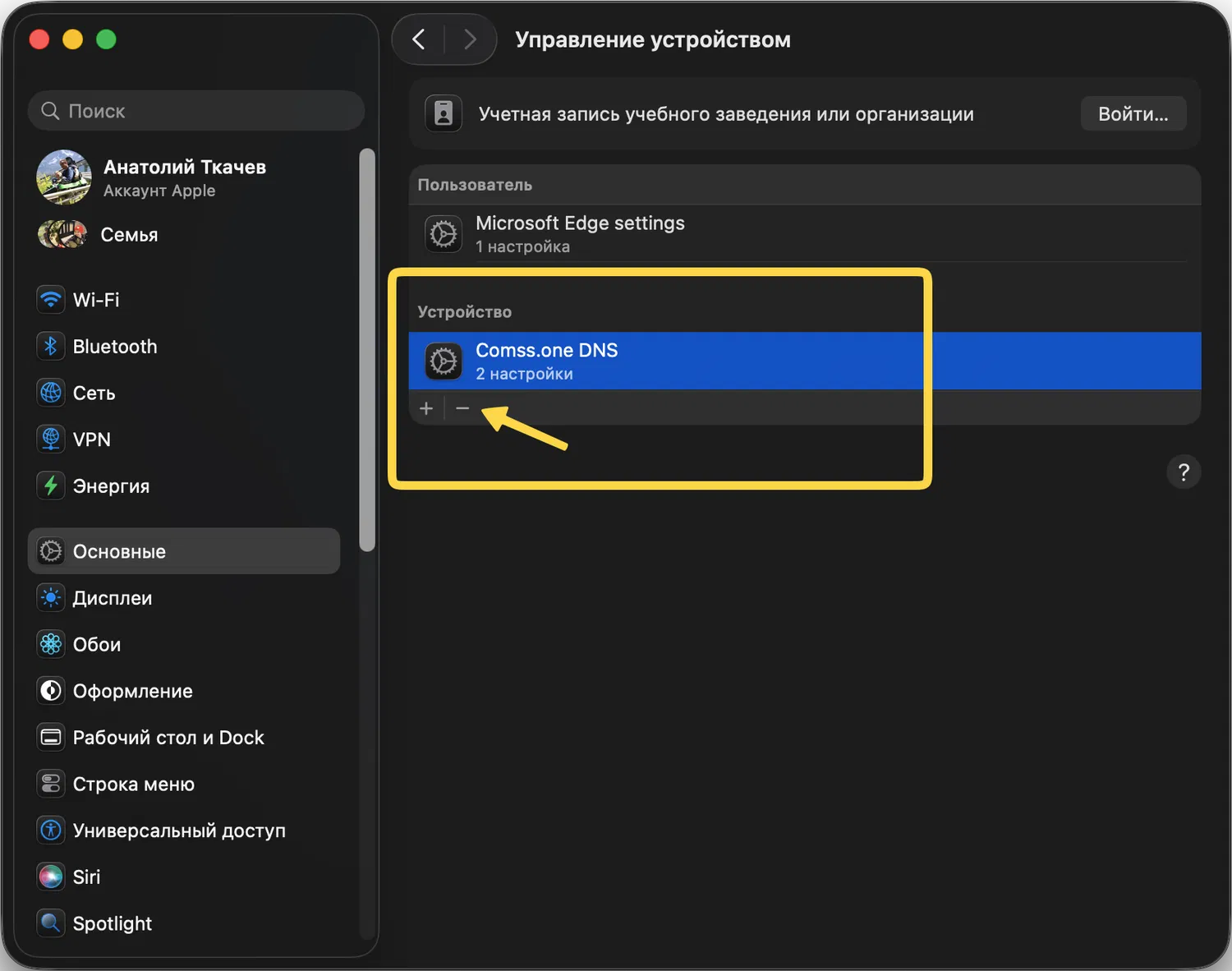Go back with the left chevron
This screenshot has height=971, width=1232.
pyautogui.click(x=419, y=39)
